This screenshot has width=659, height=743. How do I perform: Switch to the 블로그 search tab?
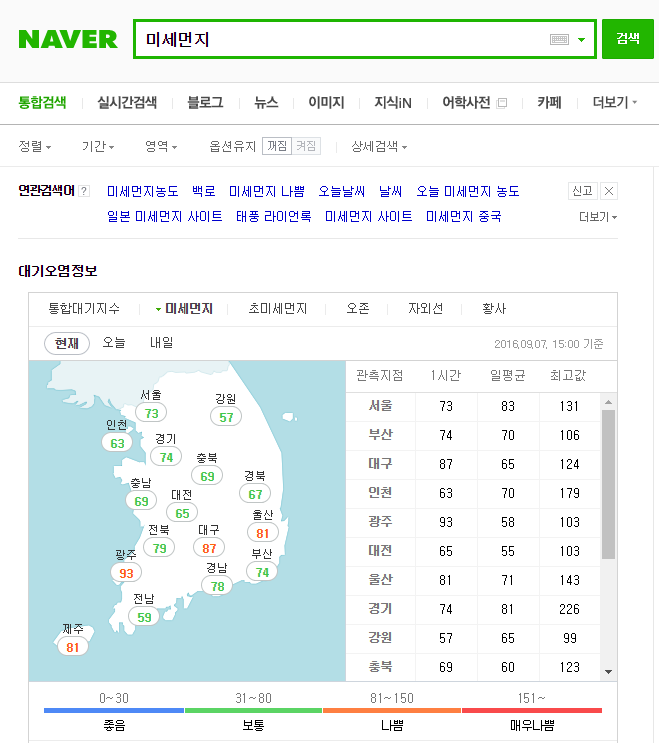205,102
